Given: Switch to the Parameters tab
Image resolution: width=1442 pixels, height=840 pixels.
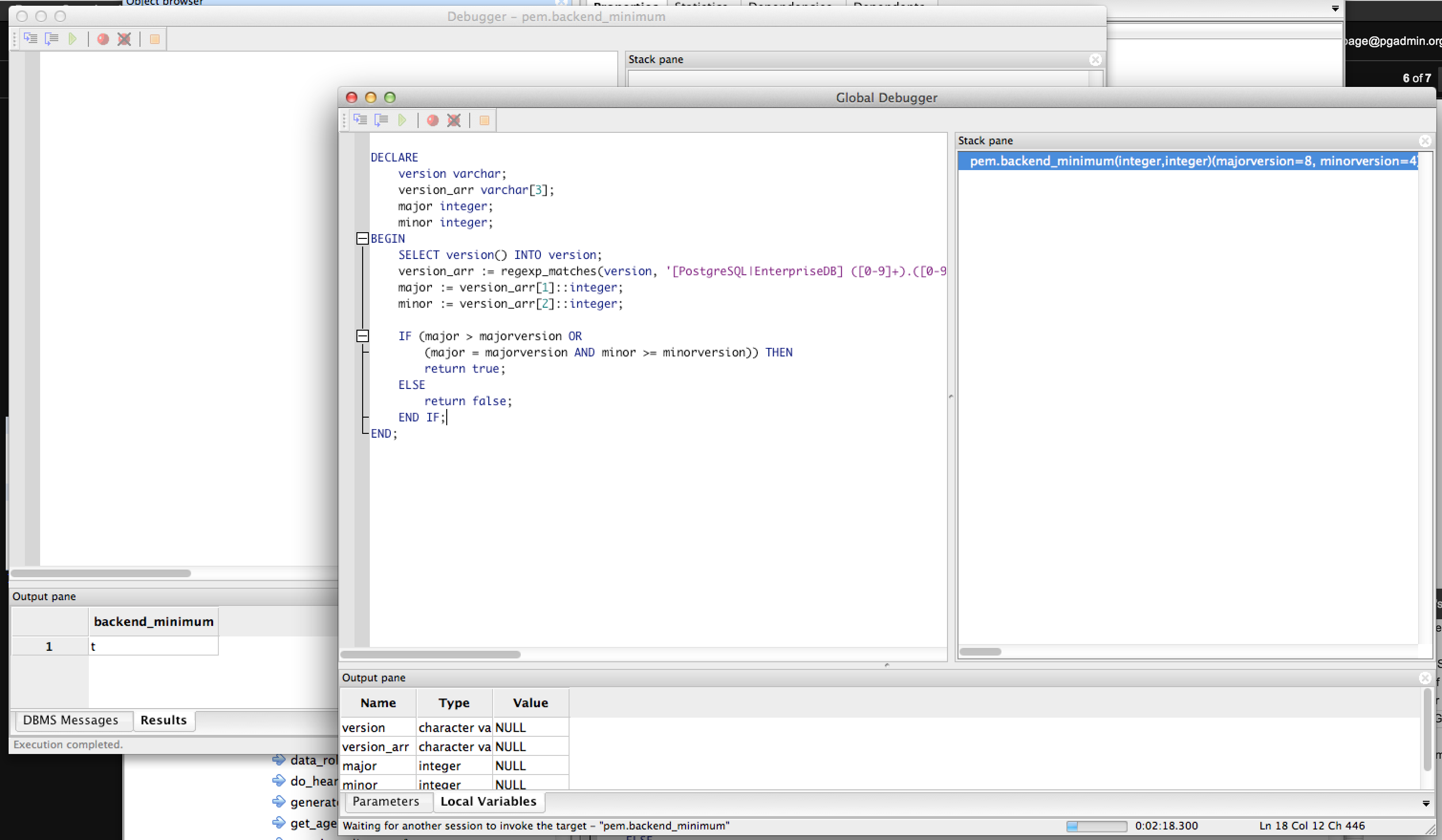Looking at the screenshot, I should click(x=386, y=801).
